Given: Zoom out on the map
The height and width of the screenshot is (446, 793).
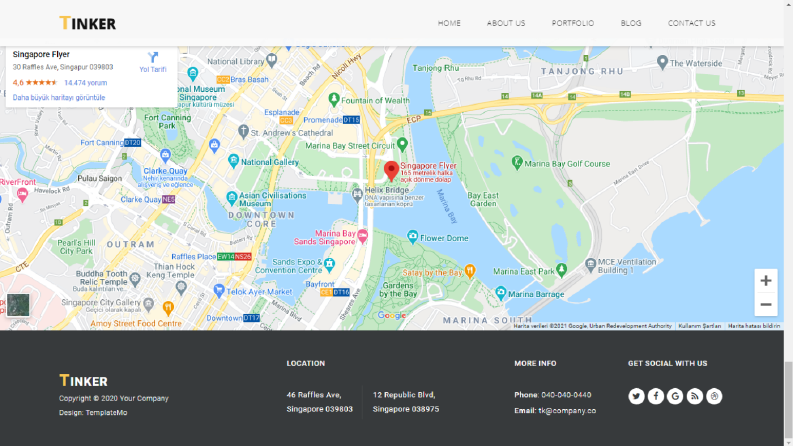Looking at the screenshot, I should click(766, 304).
